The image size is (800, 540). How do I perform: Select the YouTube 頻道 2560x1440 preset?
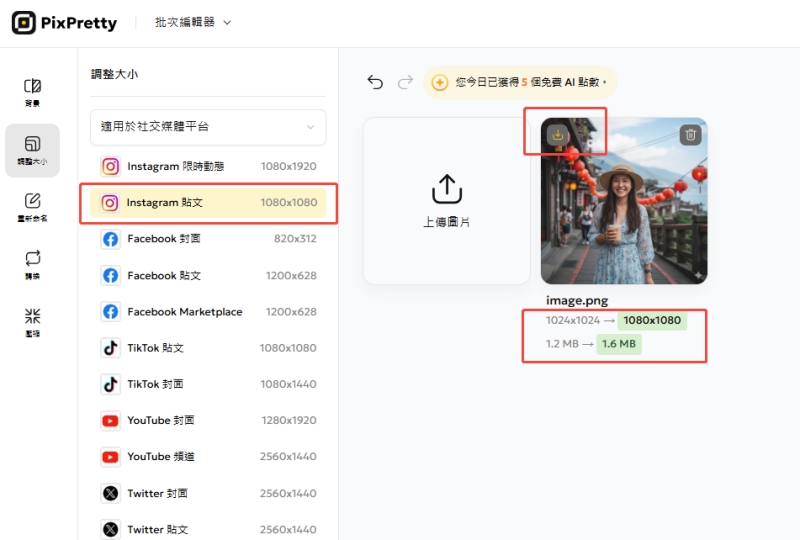pyautogui.click(x=208, y=457)
